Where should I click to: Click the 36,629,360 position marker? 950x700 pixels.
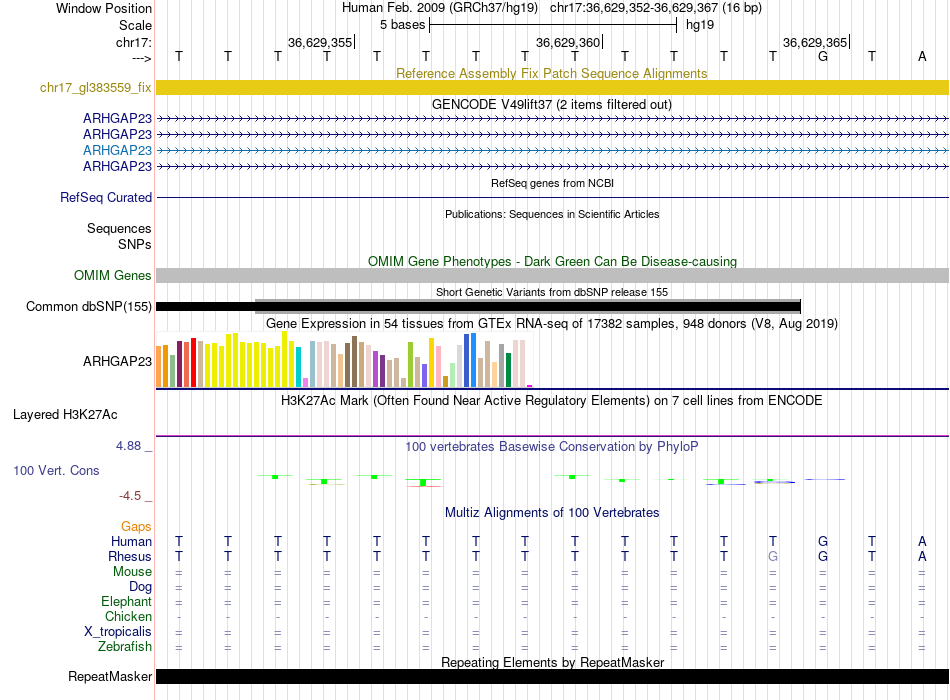(x=568, y=43)
